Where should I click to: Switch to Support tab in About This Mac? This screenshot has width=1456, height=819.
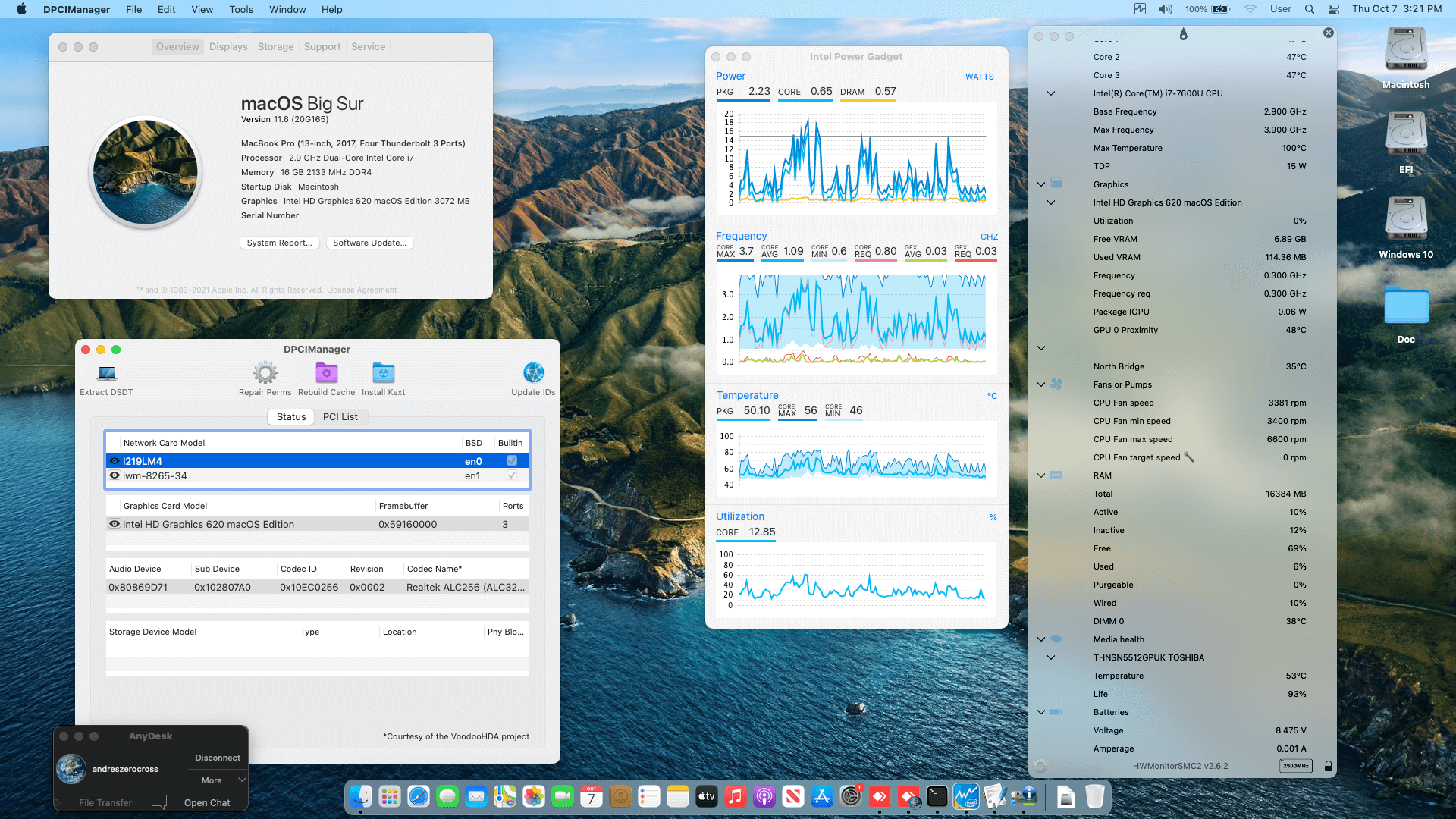point(322,47)
